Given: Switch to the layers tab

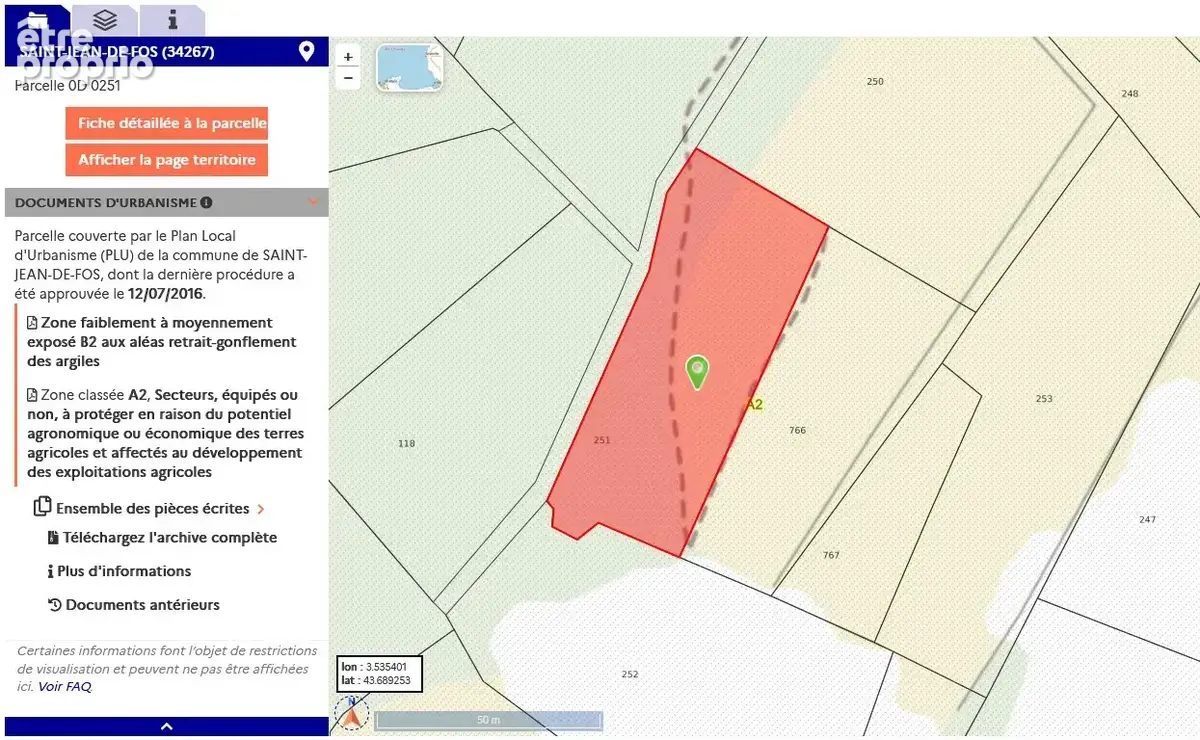Looking at the screenshot, I should point(104,19).
